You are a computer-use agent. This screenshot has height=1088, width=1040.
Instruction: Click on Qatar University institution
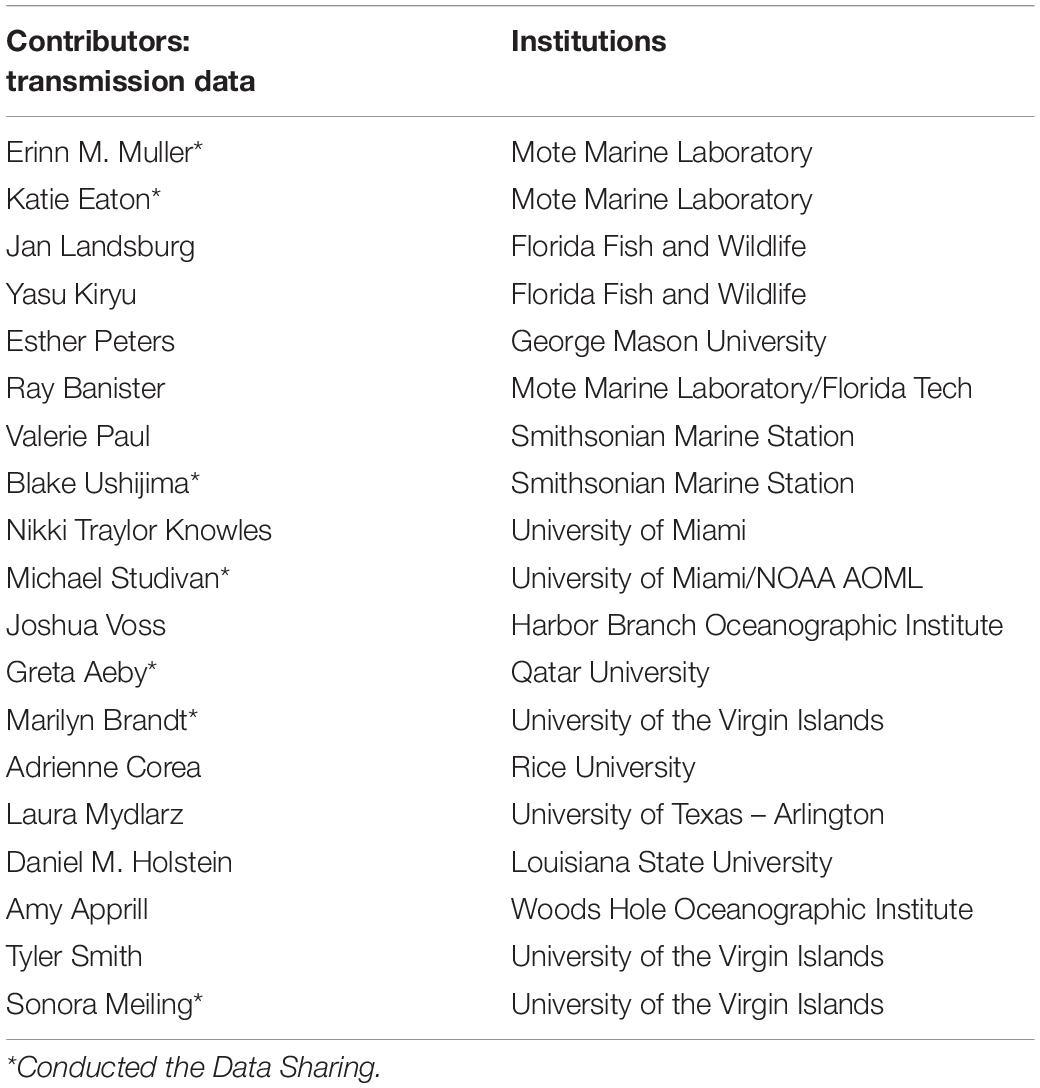click(611, 673)
